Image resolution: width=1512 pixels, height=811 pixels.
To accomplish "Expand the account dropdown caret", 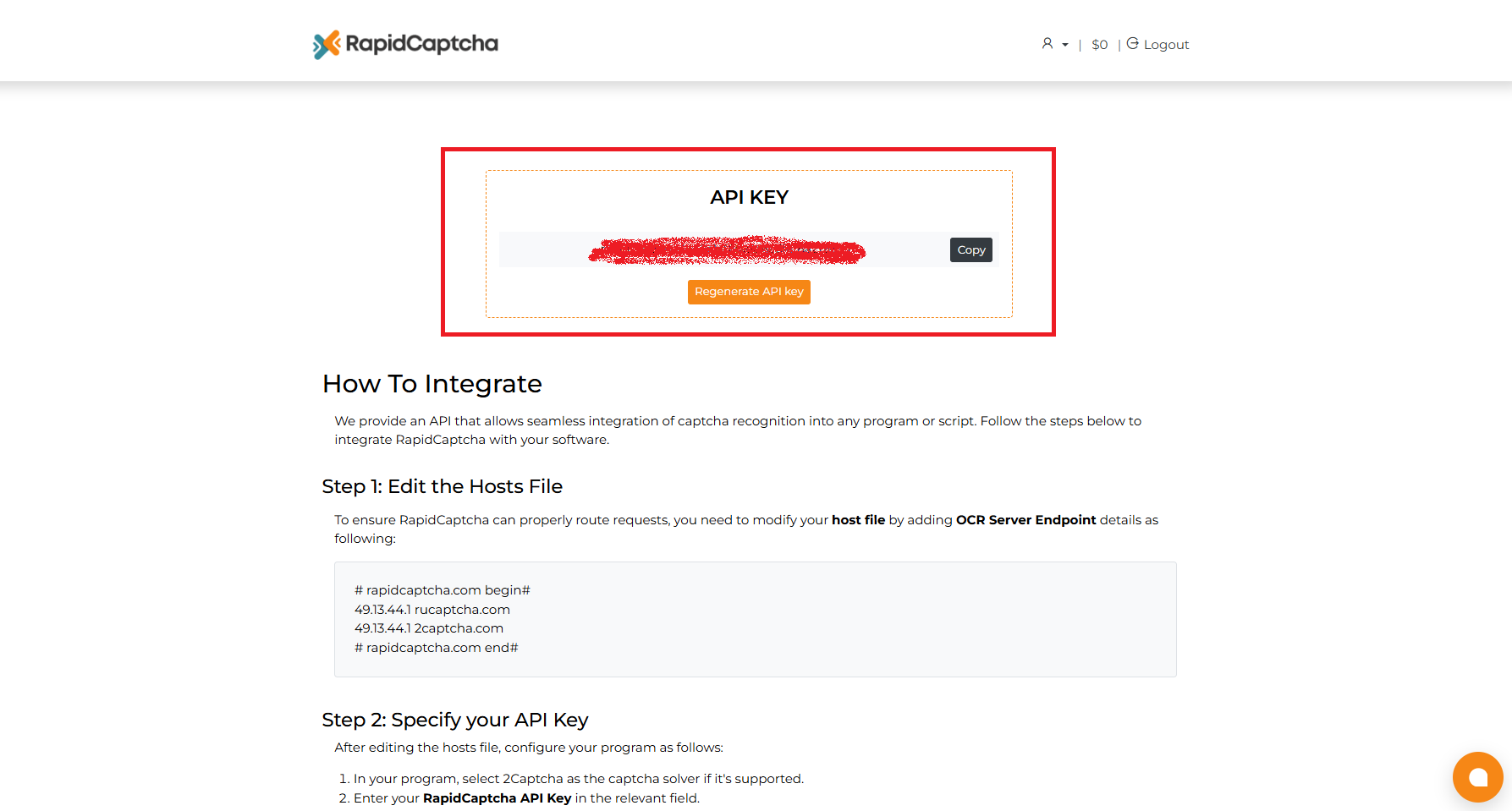I will 1065,45.
